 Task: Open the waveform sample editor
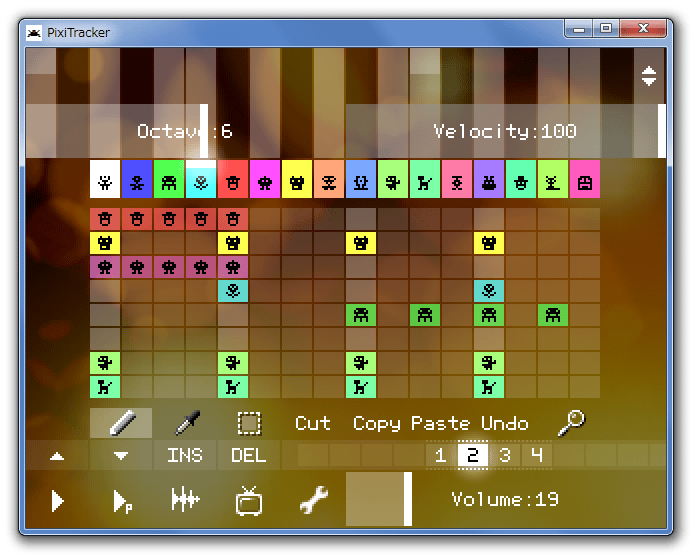pyautogui.click(x=185, y=500)
